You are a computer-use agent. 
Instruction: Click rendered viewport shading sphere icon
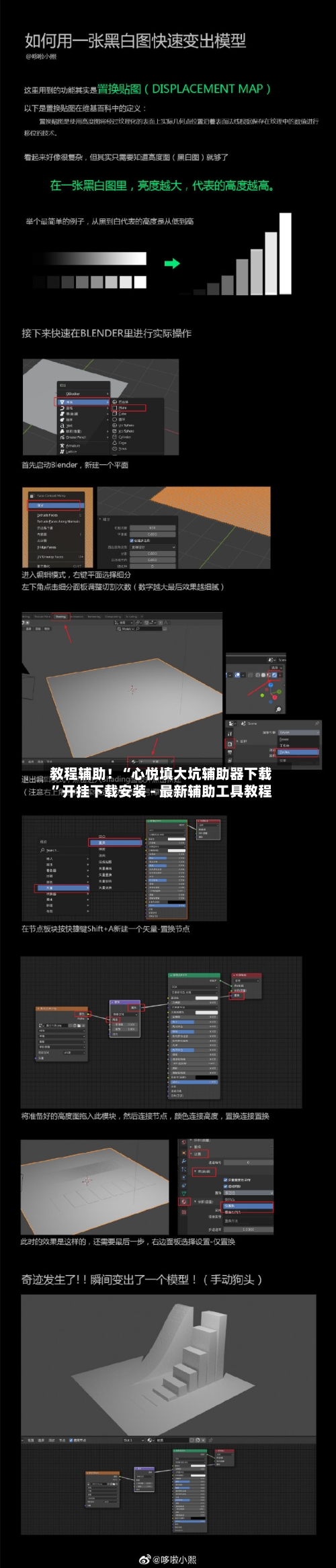274,675
